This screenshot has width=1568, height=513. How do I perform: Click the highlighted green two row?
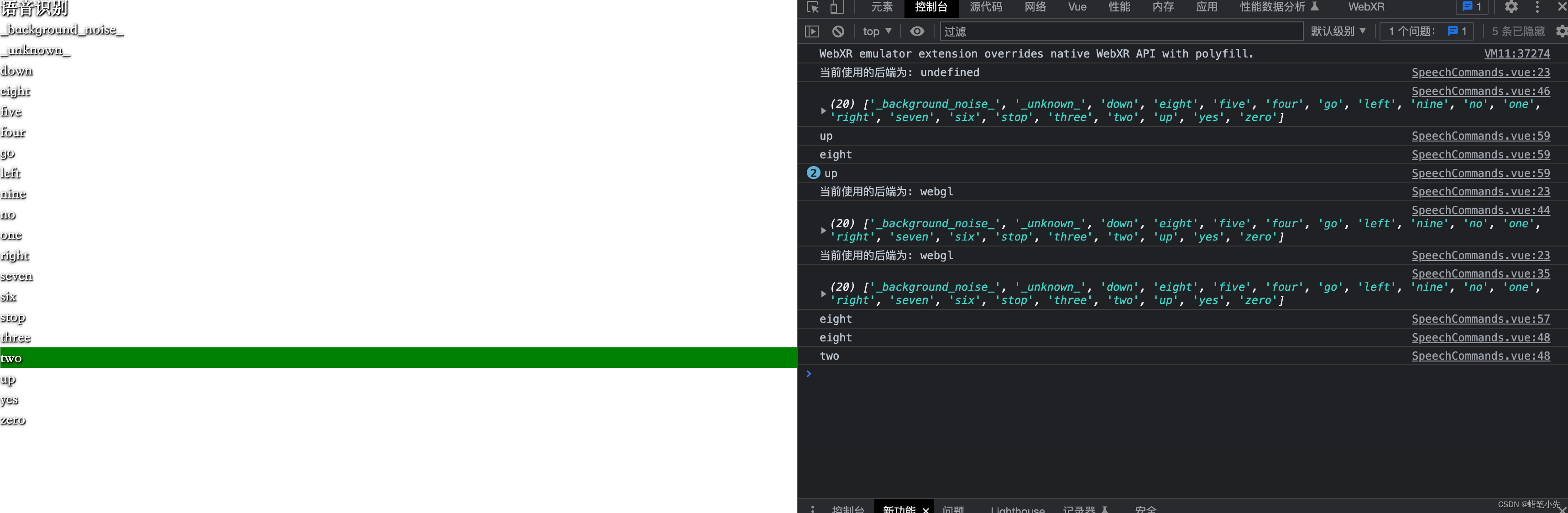398,358
